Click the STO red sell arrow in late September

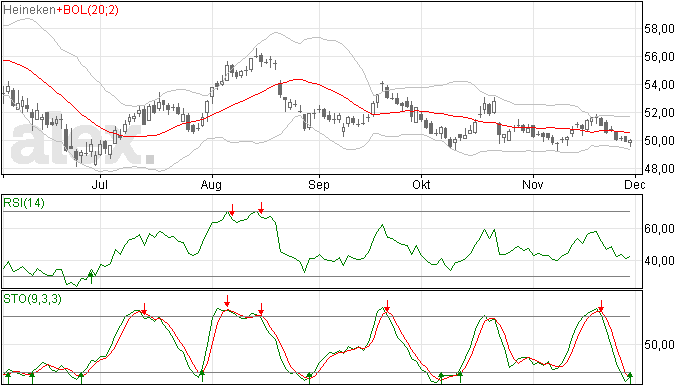pyautogui.click(x=387, y=306)
